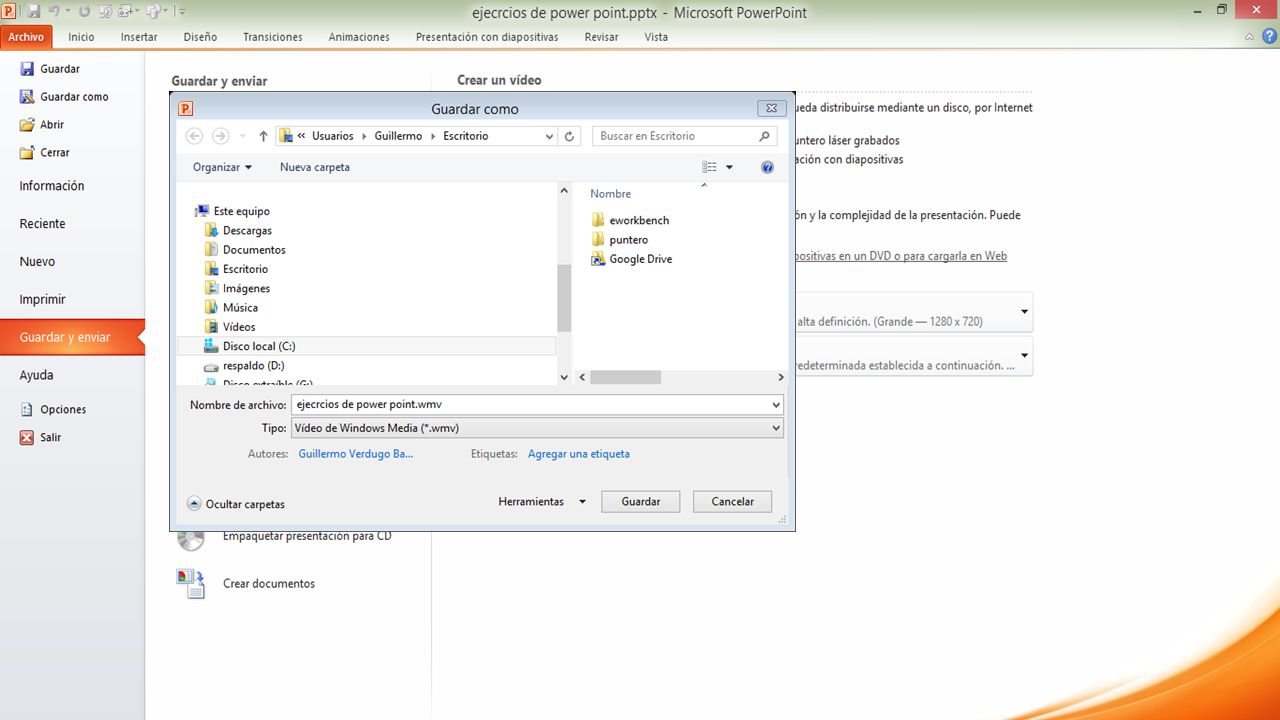Click the Cancelar button
Screen dimensions: 1280x720
click(x=732, y=502)
